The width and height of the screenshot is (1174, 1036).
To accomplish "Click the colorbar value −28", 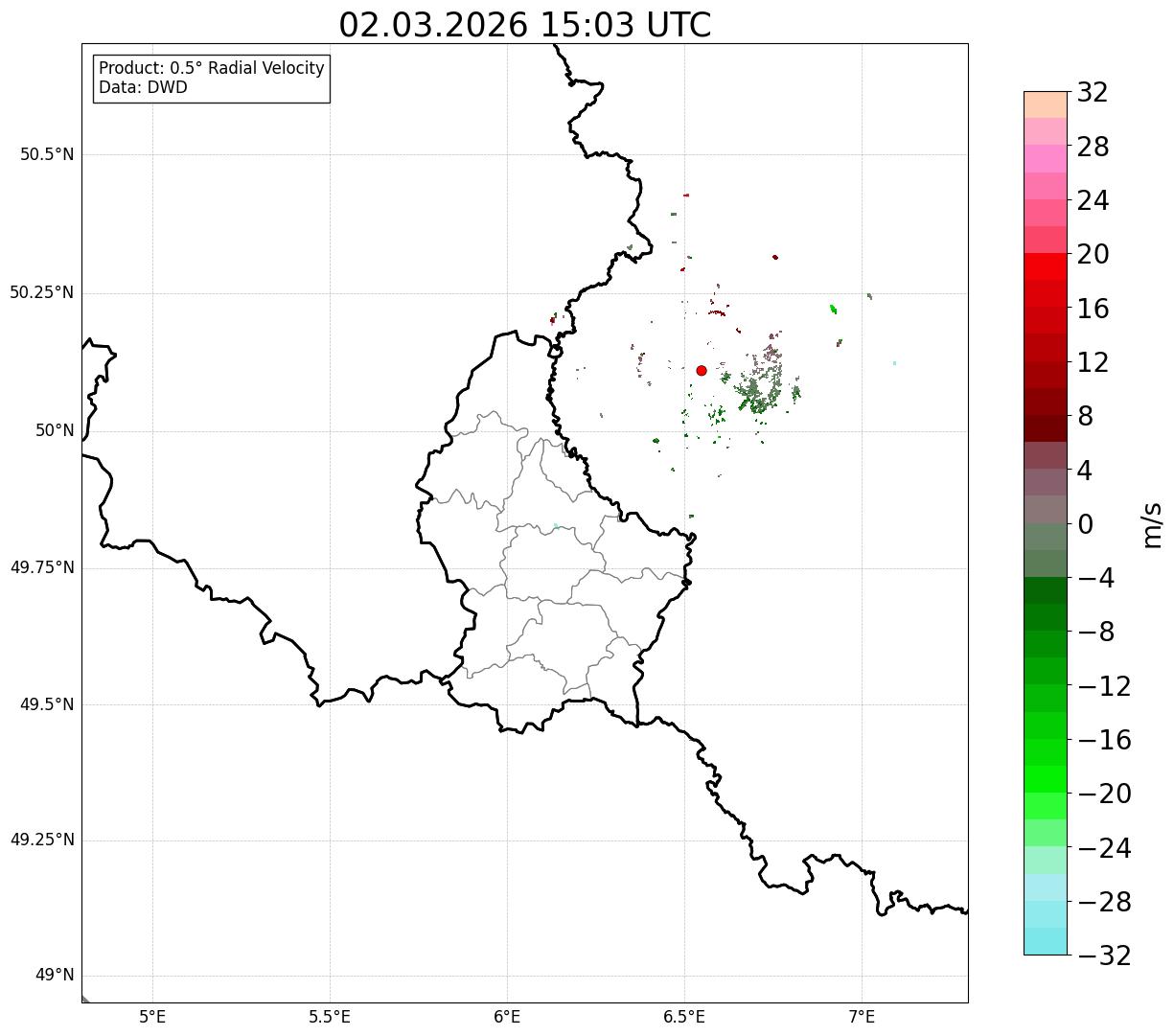I will pyautogui.click(x=1104, y=902).
